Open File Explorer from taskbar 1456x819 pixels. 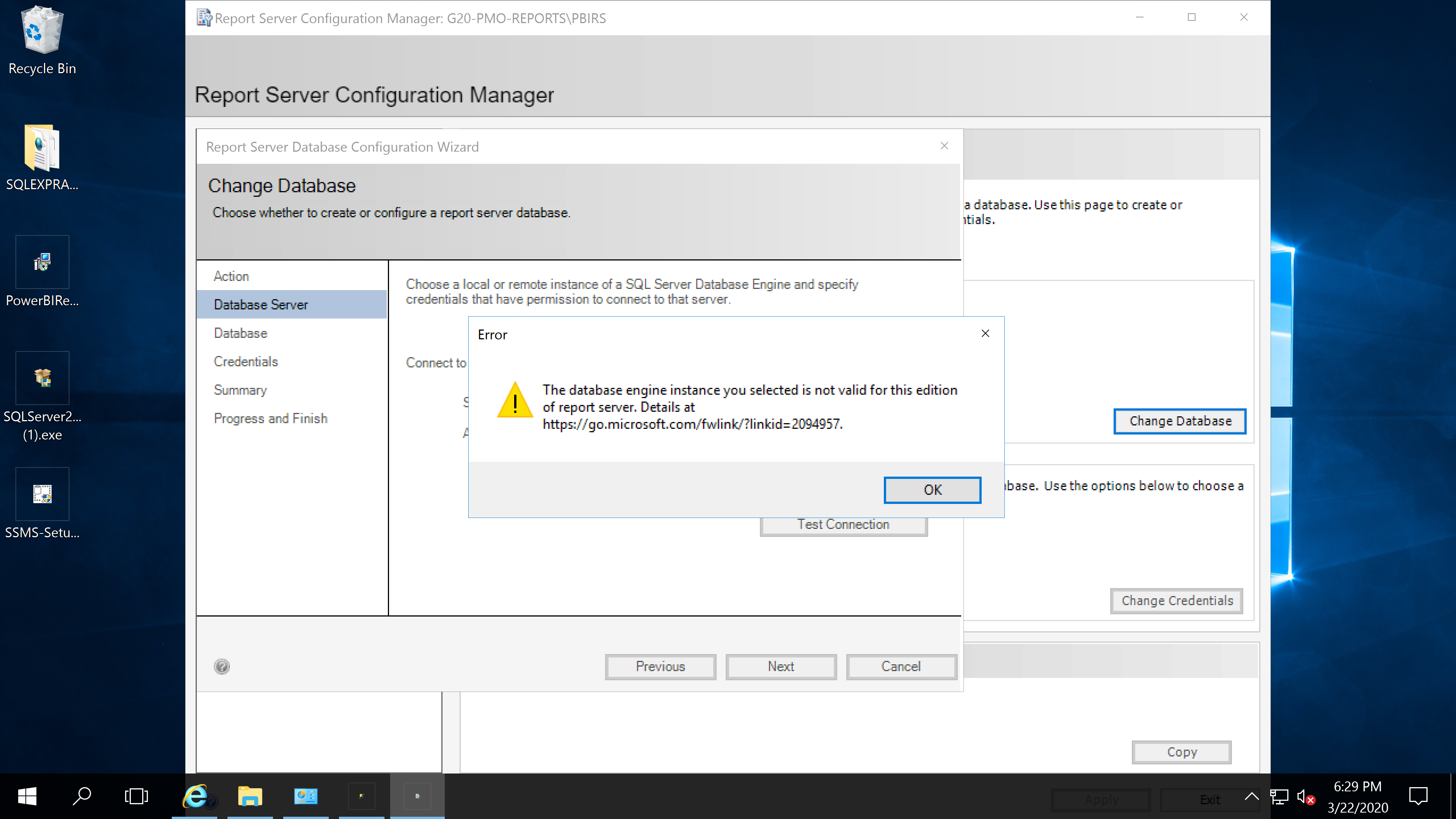250,796
